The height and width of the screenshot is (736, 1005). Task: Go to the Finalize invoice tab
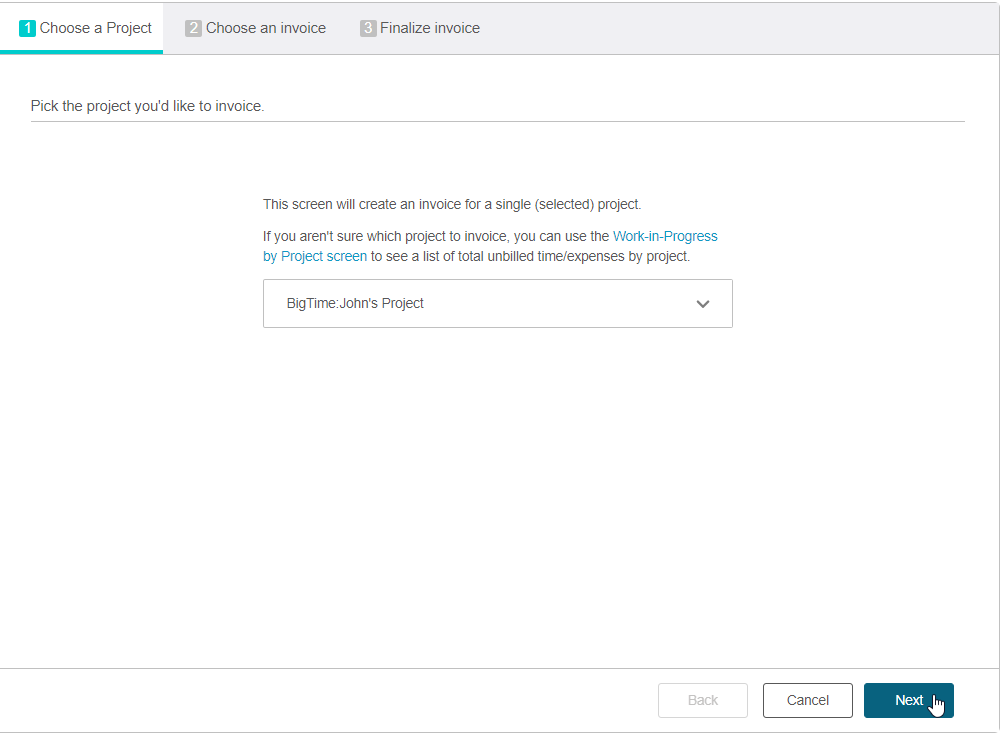tap(420, 28)
